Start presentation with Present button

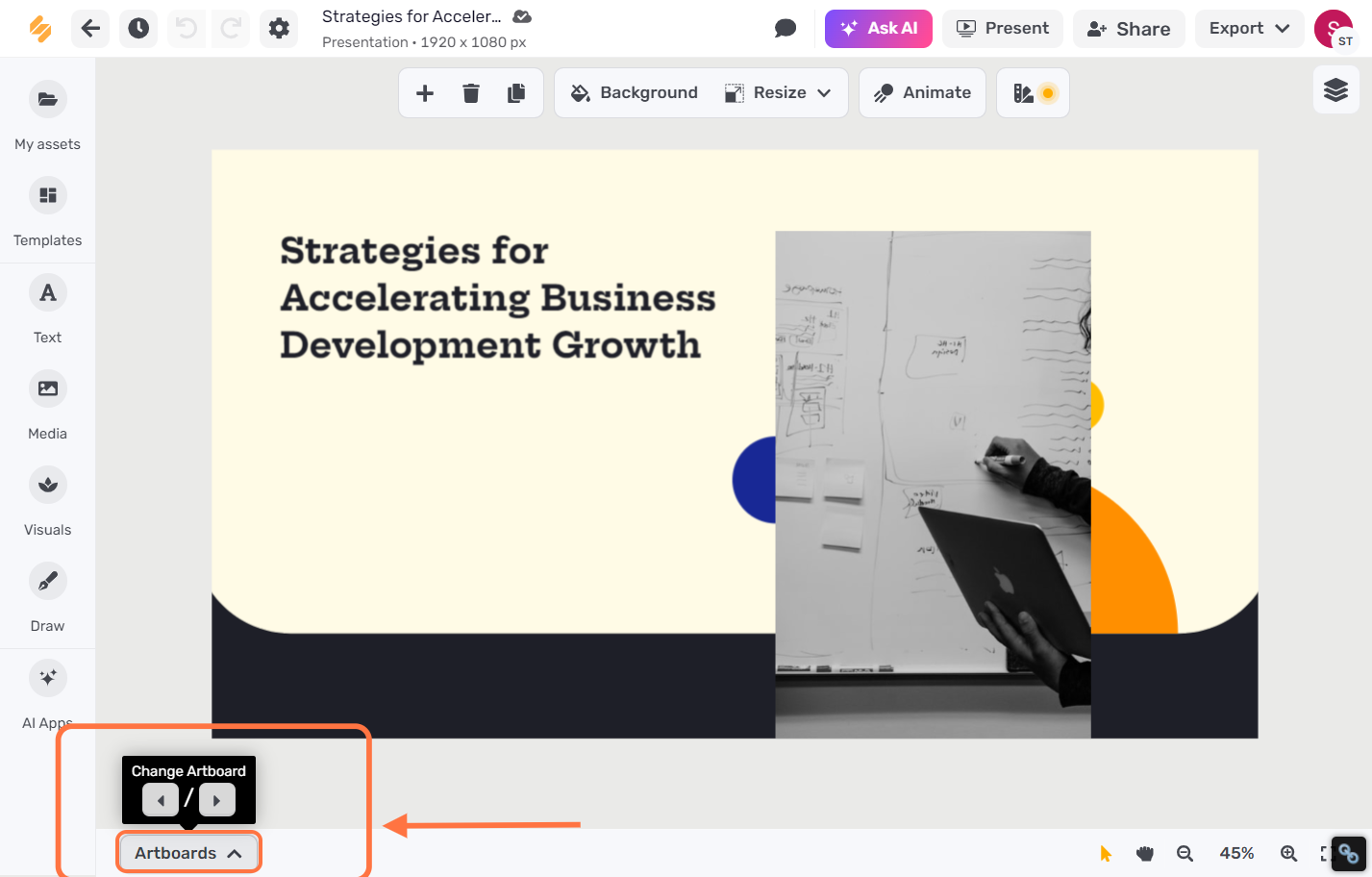tap(1003, 29)
